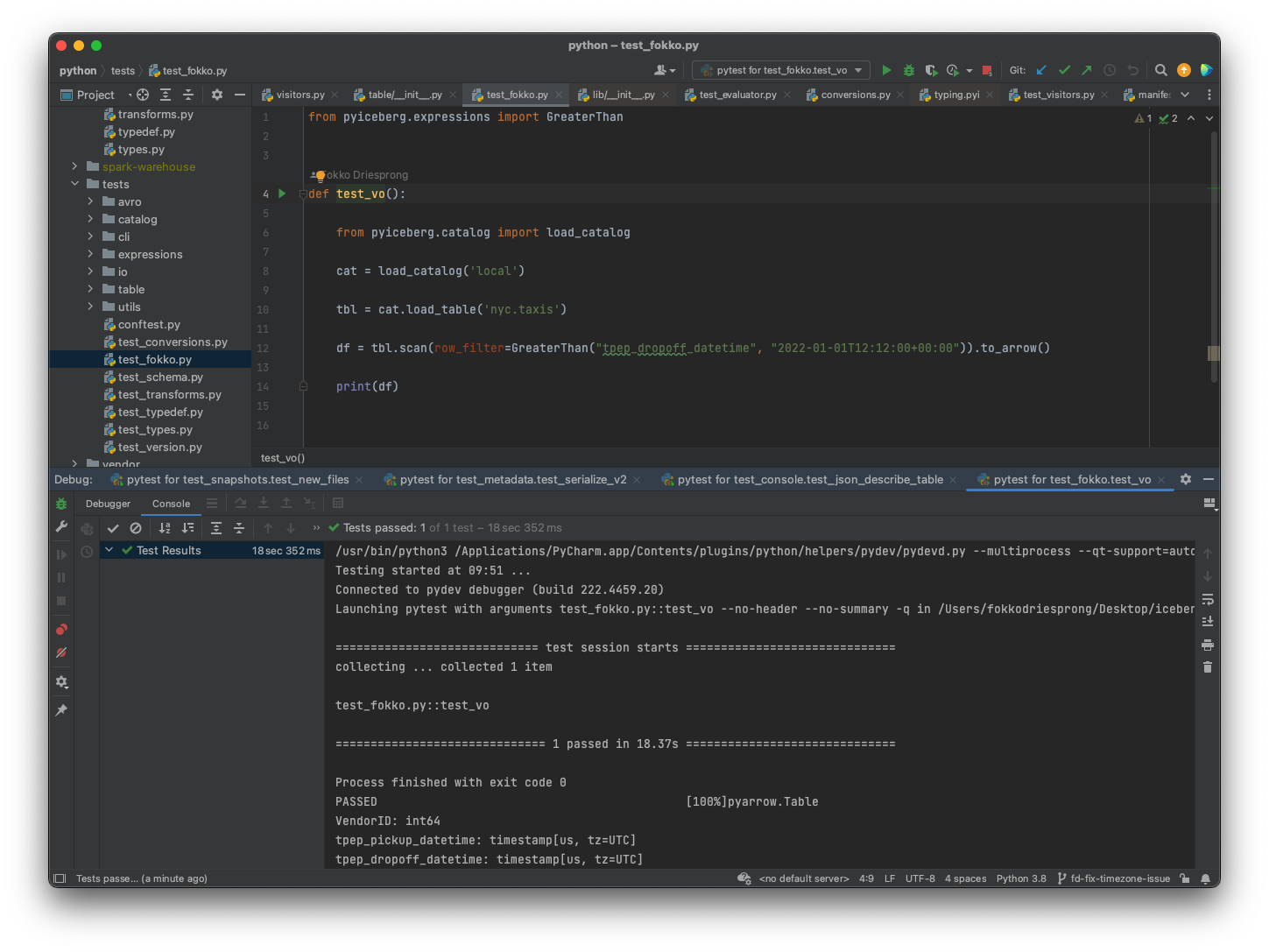
Task: Click the tests breadcrumb in the navigation bar
Action: coord(123,71)
